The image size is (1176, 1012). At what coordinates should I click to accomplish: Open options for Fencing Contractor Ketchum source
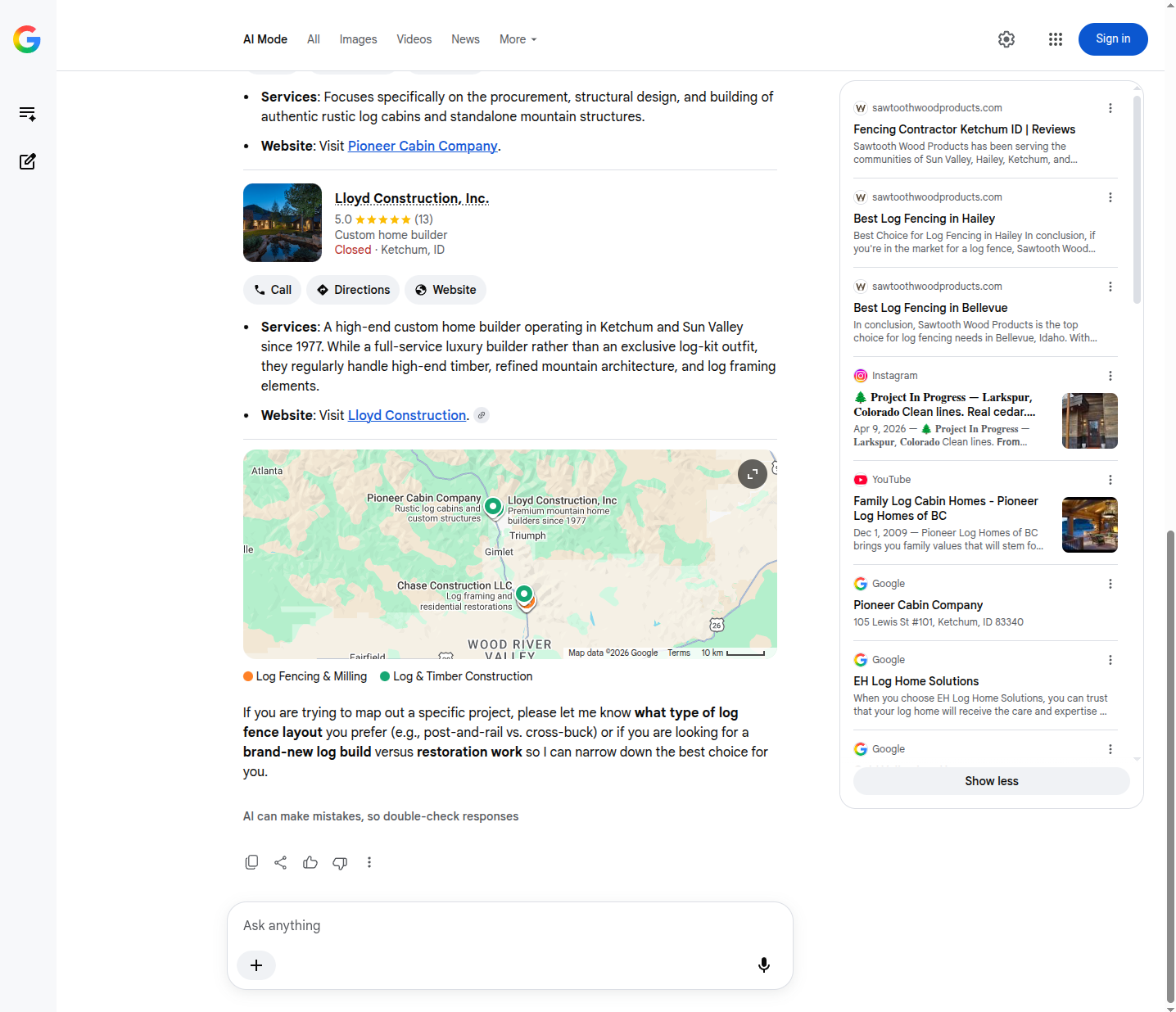[1110, 108]
